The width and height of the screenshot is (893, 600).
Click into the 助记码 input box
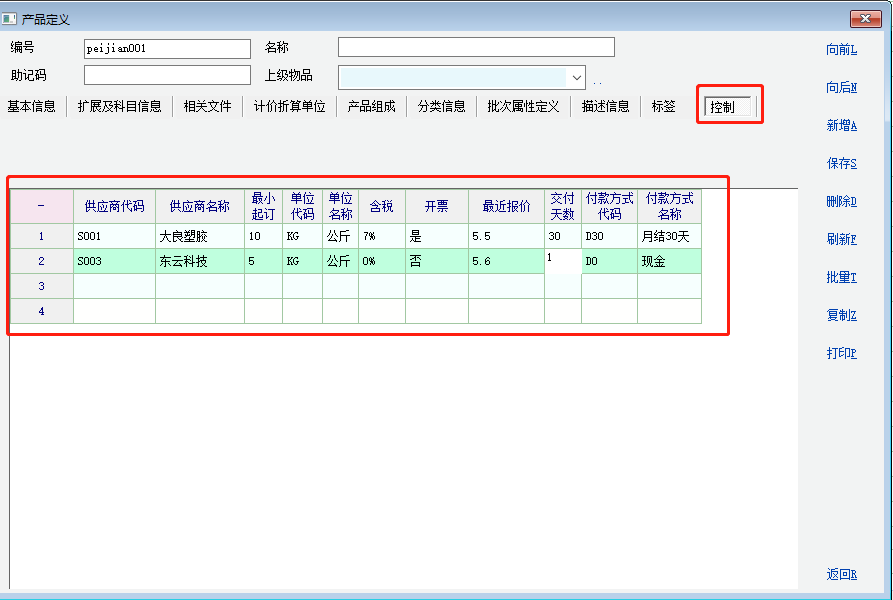click(x=167, y=76)
